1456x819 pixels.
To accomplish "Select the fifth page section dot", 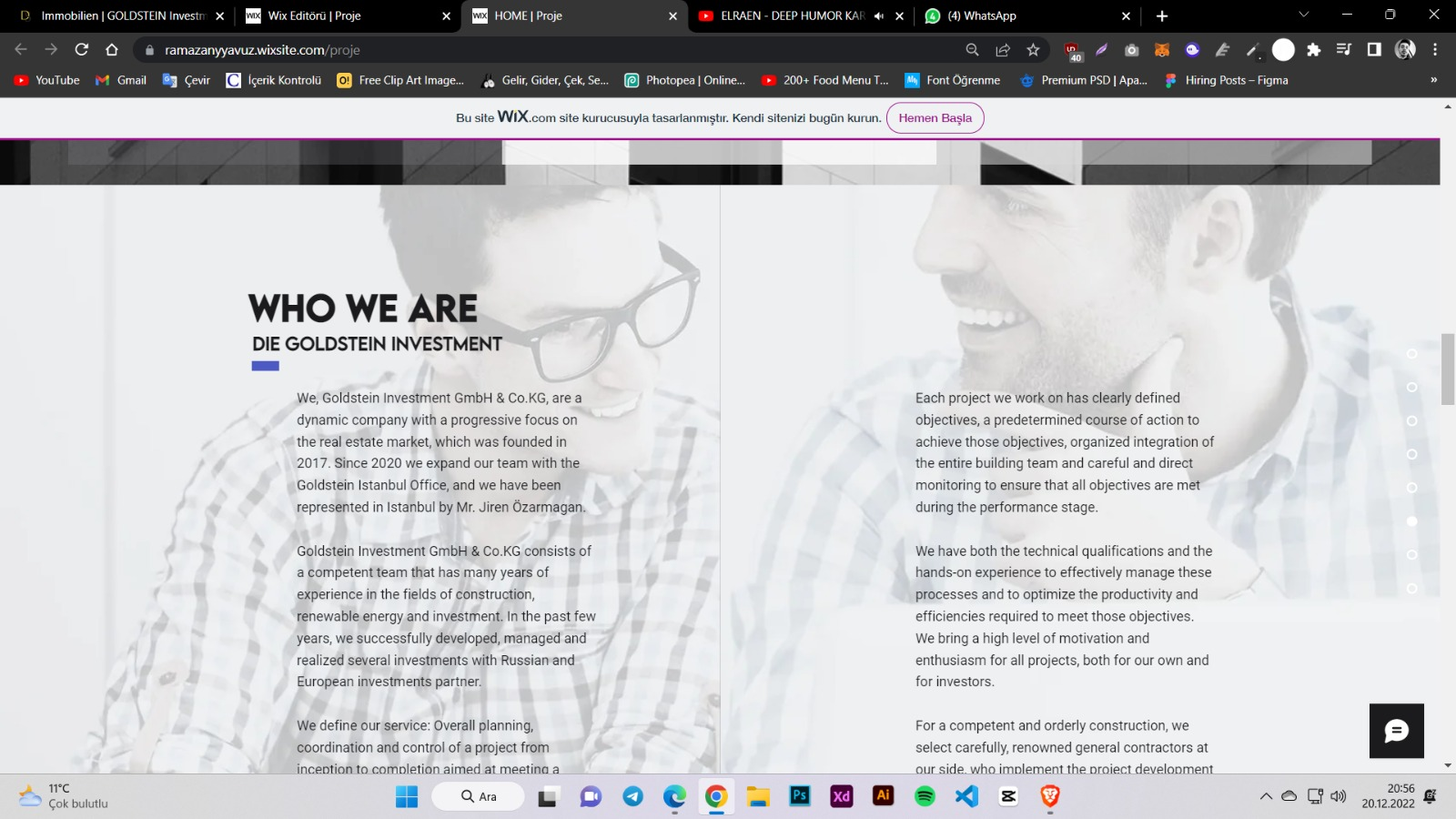I will (1412, 488).
